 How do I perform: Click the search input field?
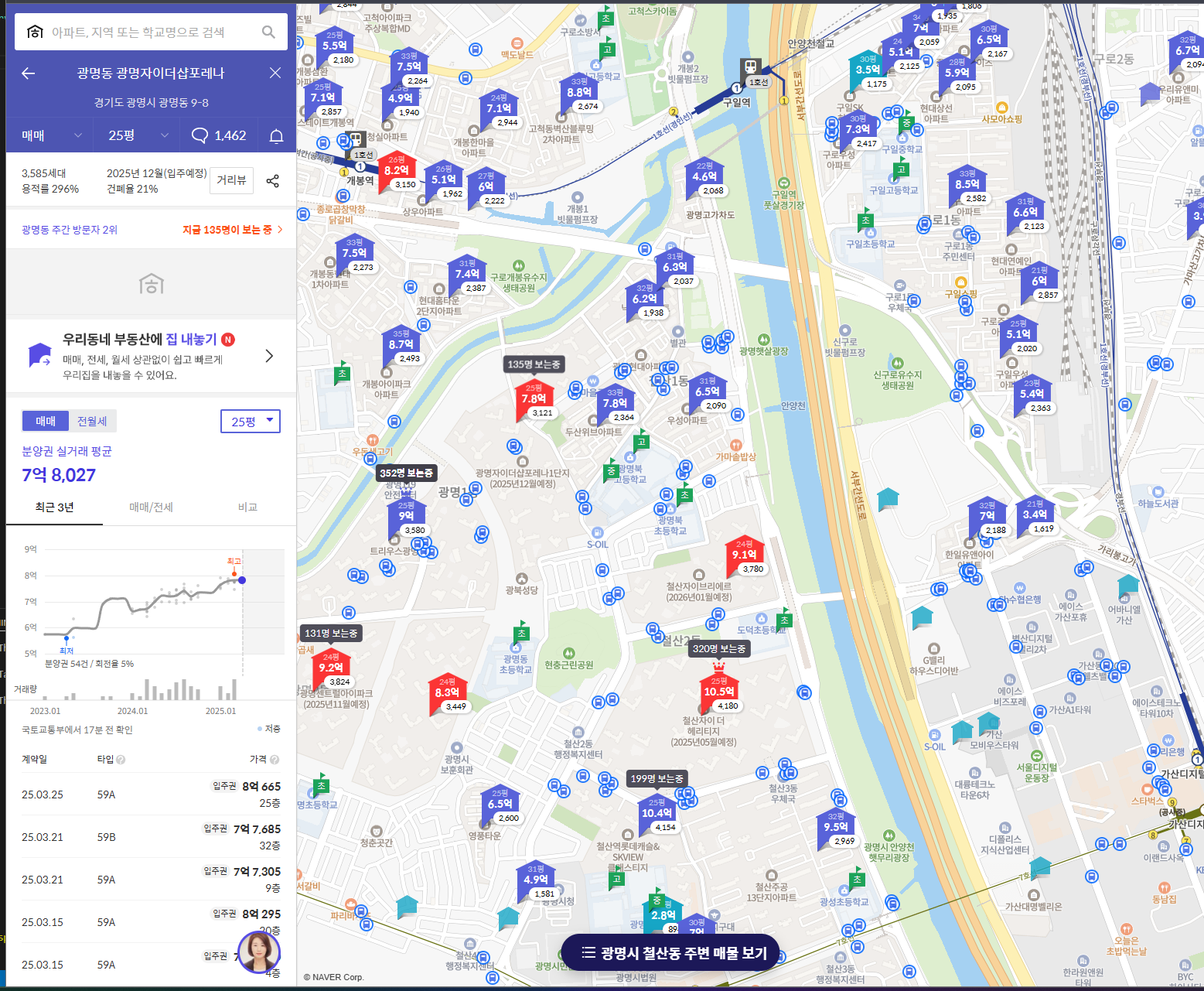click(x=151, y=32)
